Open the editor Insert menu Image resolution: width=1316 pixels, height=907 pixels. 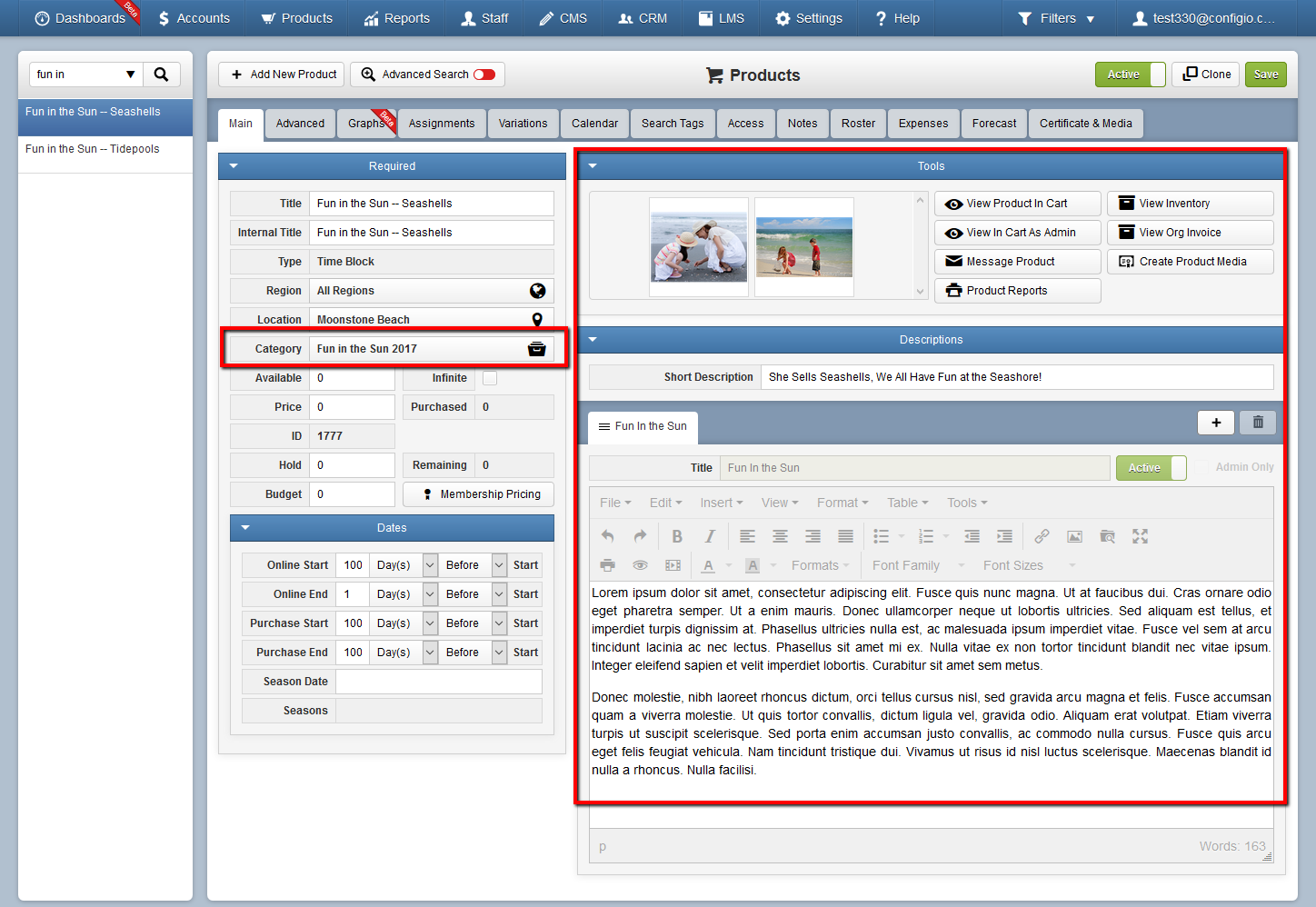coord(721,503)
